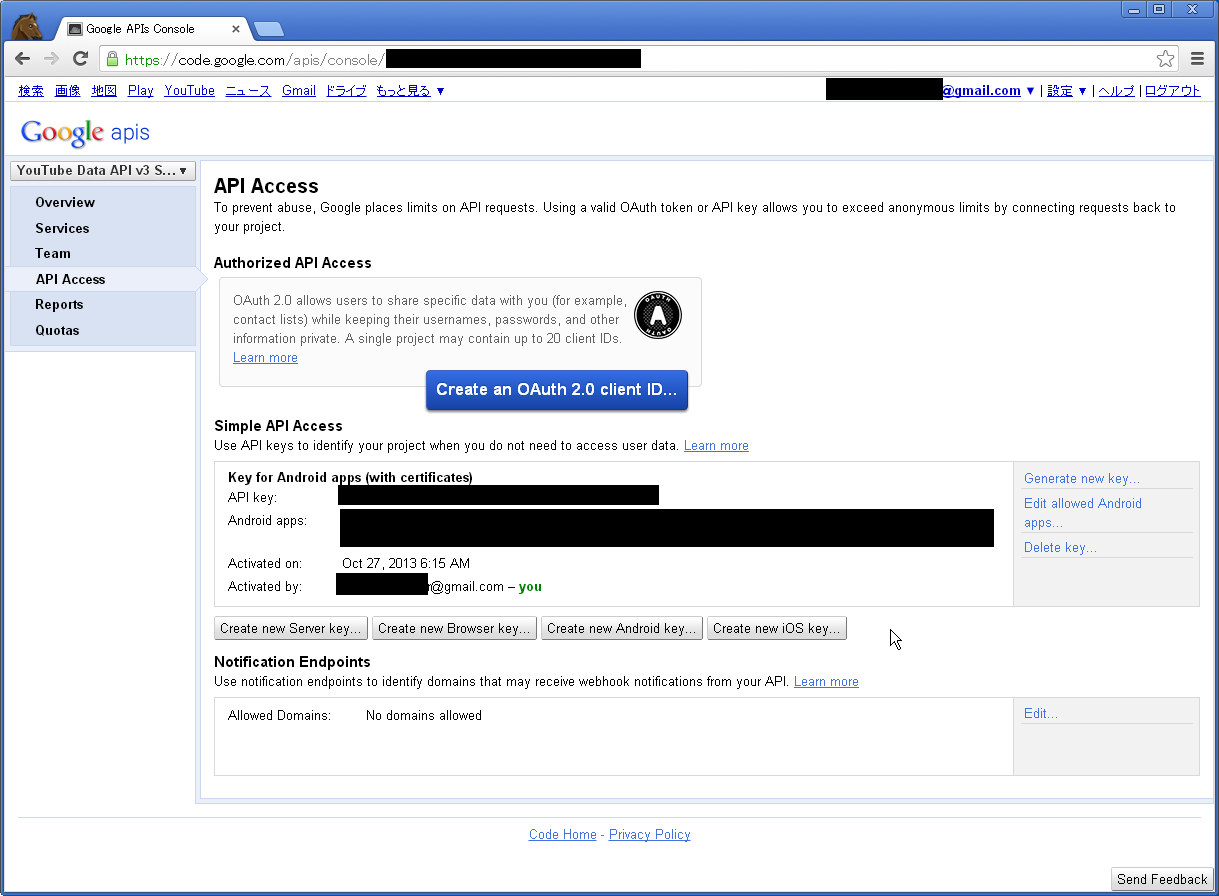Image resolution: width=1219 pixels, height=896 pixels.
Task: Click Edit link for Allowed Domains
Action: pyautogui.click(x=1041, y=713)
